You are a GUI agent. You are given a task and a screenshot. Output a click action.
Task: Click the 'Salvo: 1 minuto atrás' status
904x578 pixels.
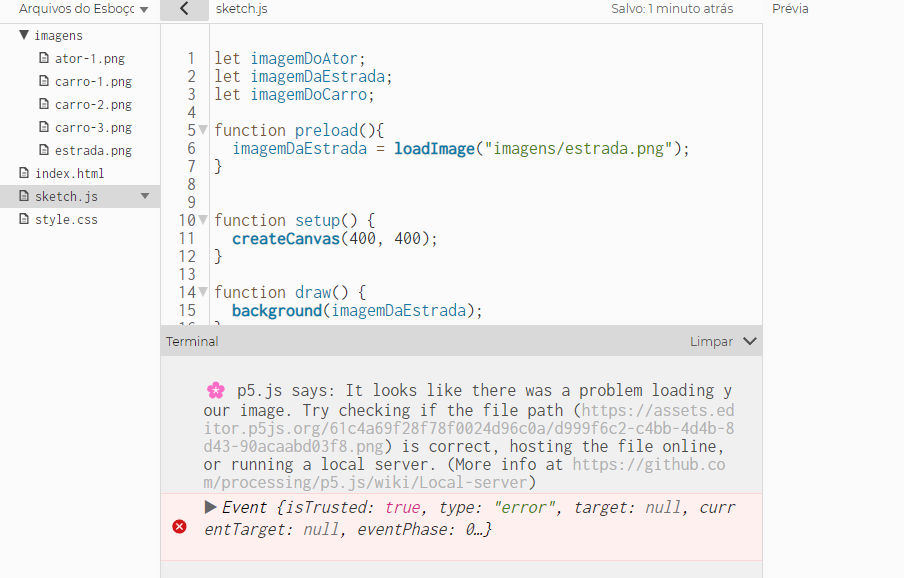(672, 9)
